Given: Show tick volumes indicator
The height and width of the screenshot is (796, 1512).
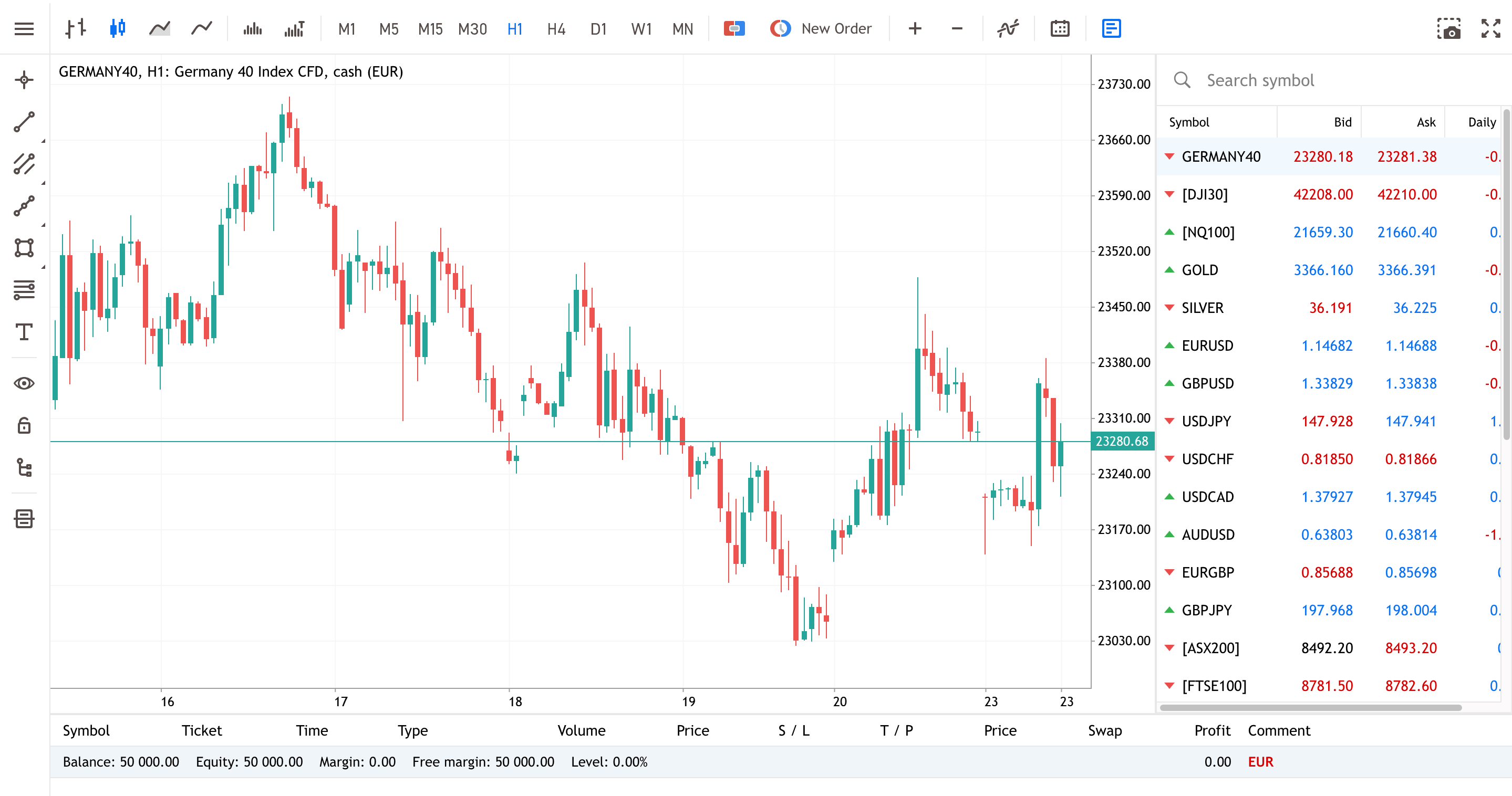Looking at the screenshot, I should coord(252,28).
